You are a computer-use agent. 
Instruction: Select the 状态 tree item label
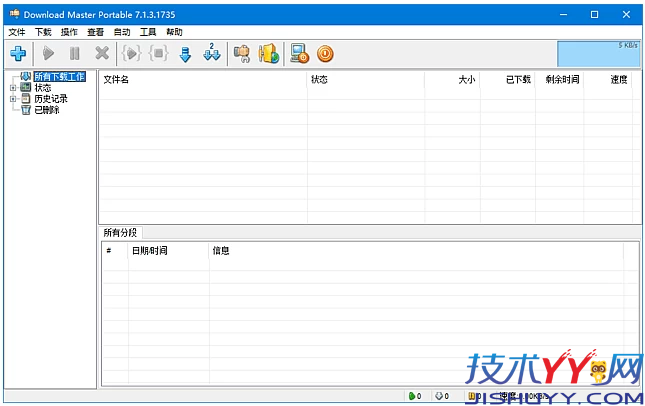[43, 88]
